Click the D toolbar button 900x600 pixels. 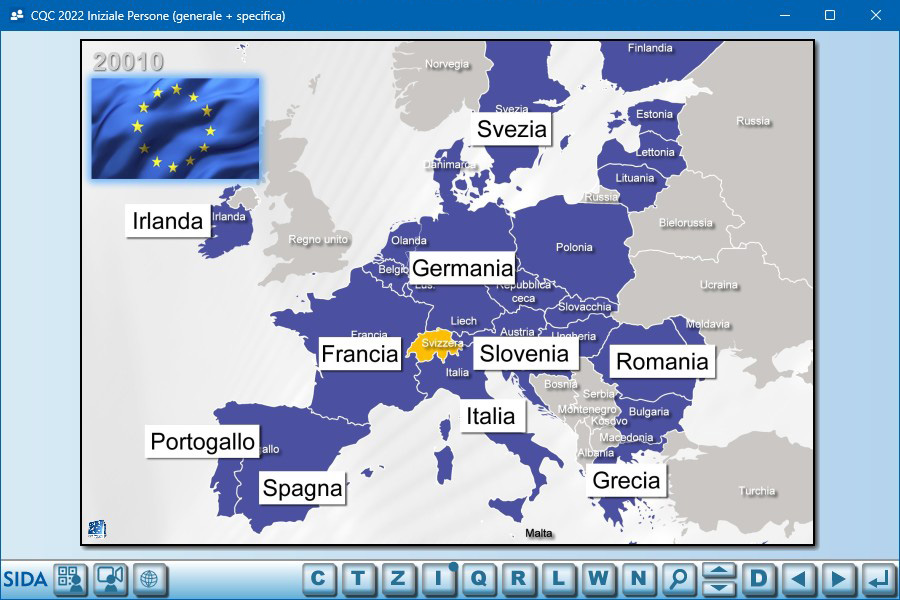click(758, 579)
